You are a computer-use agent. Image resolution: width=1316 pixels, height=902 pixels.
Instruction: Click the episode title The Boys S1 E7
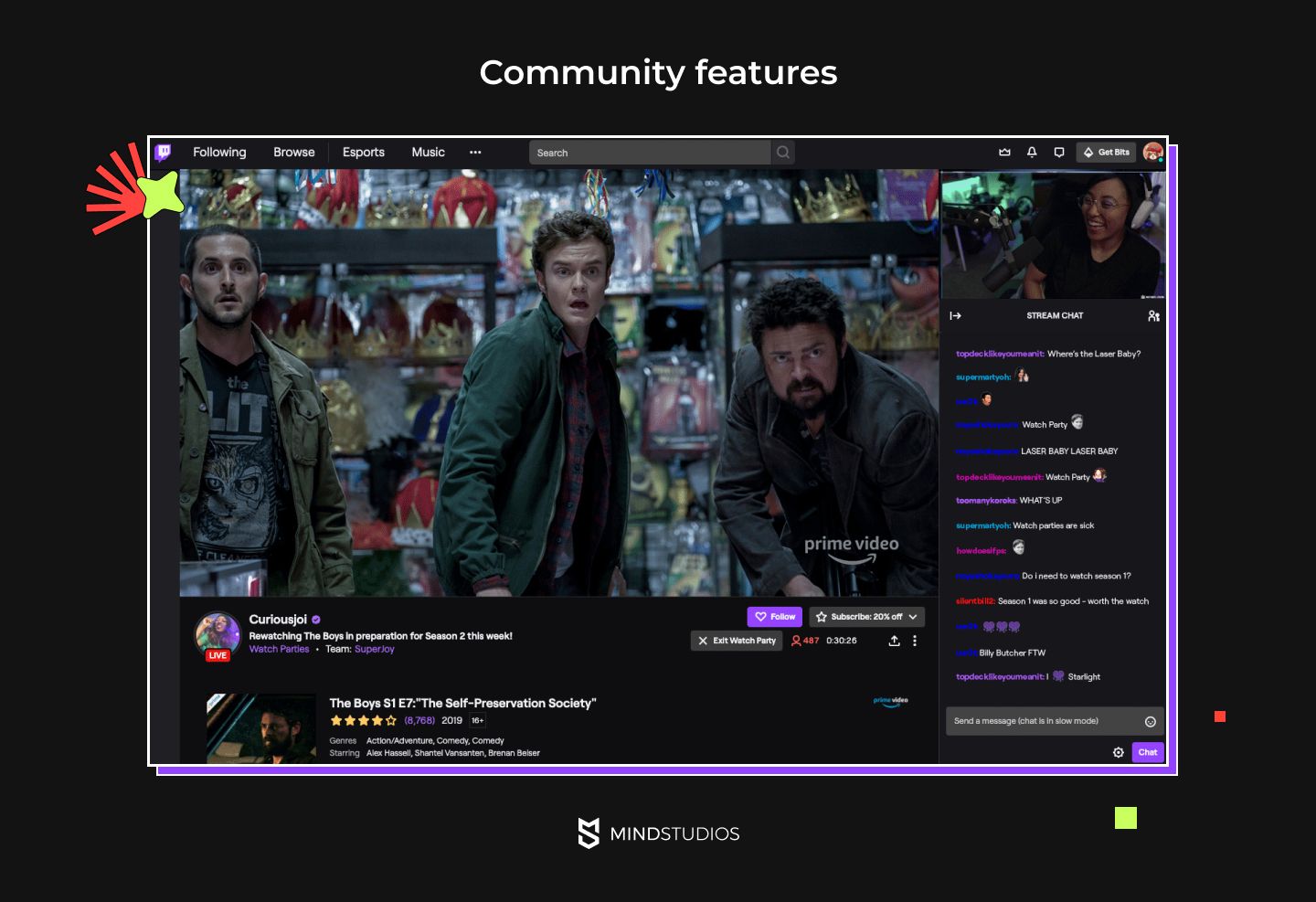462,703
